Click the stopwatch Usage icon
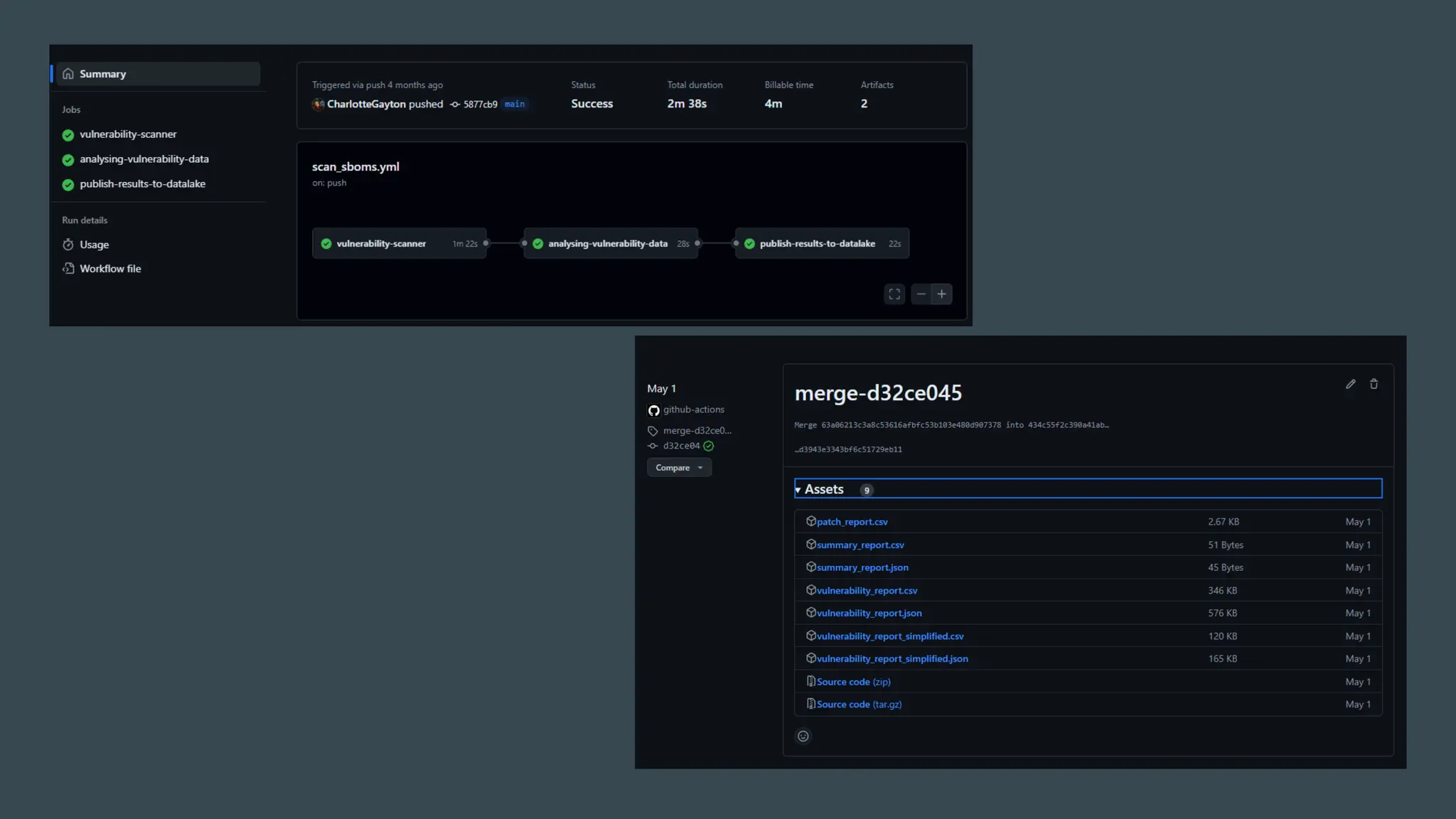The image size is (1456, 819). (x=68, y=245)
